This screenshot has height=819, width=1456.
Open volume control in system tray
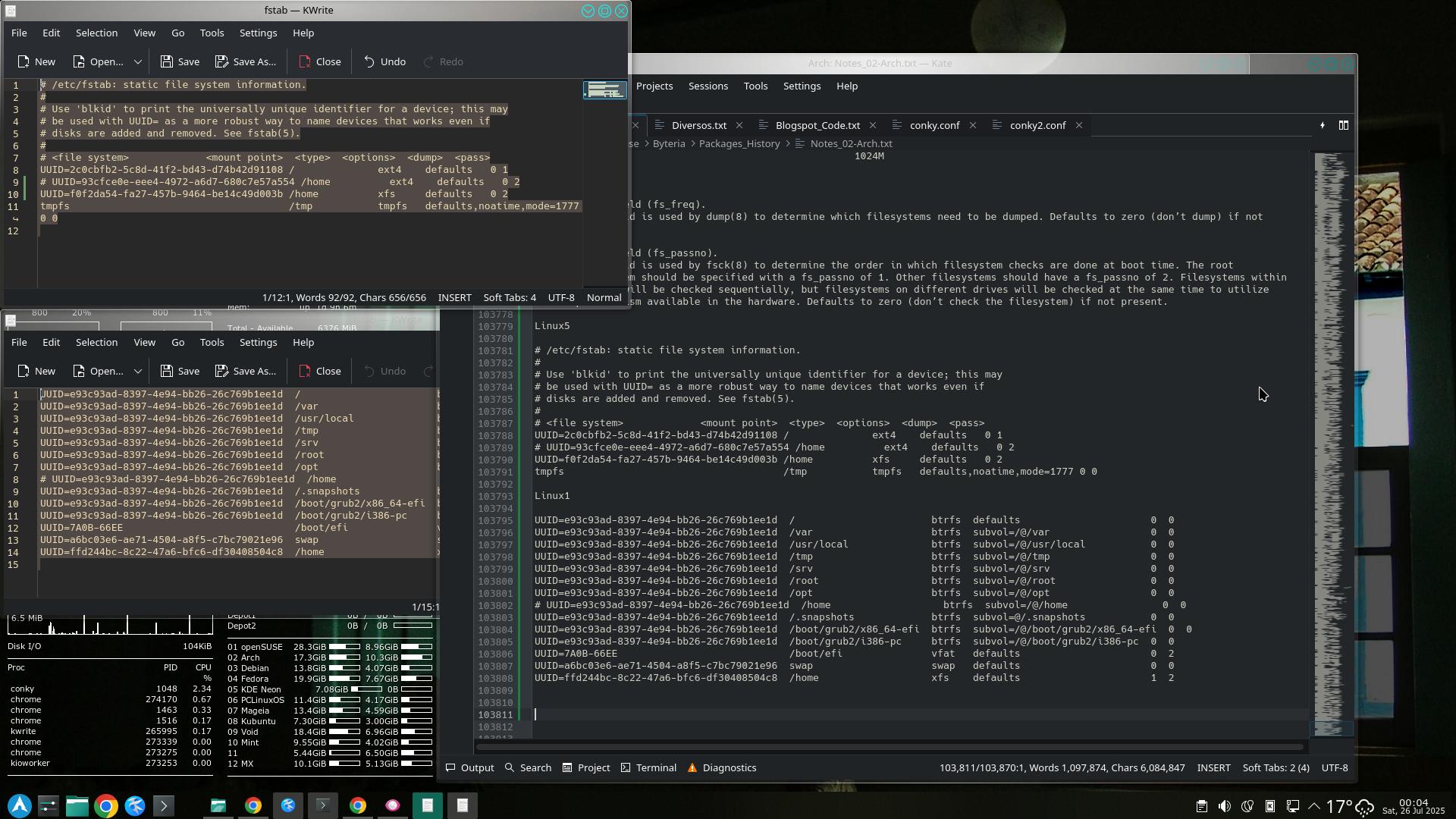[1224, 806]
